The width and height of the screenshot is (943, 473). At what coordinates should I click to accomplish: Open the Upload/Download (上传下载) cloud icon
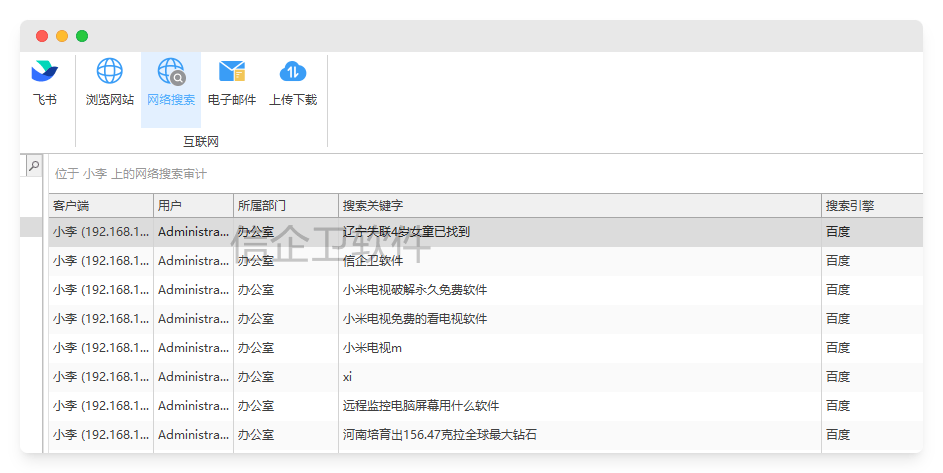point(293,72)
